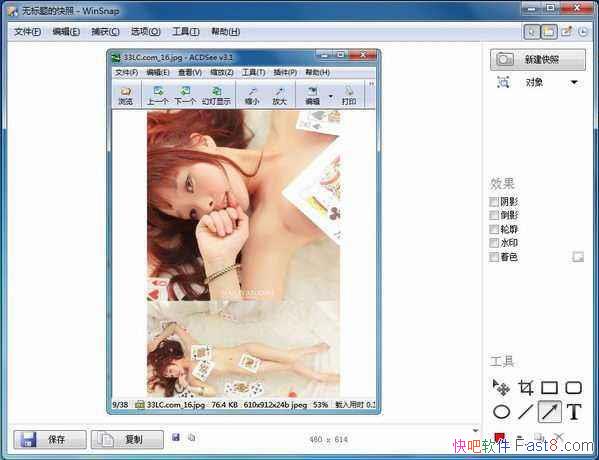Viewport: 599px width, 460px height.
Task: Enable the 水印 effect checkbox
Action: (494, 243)
